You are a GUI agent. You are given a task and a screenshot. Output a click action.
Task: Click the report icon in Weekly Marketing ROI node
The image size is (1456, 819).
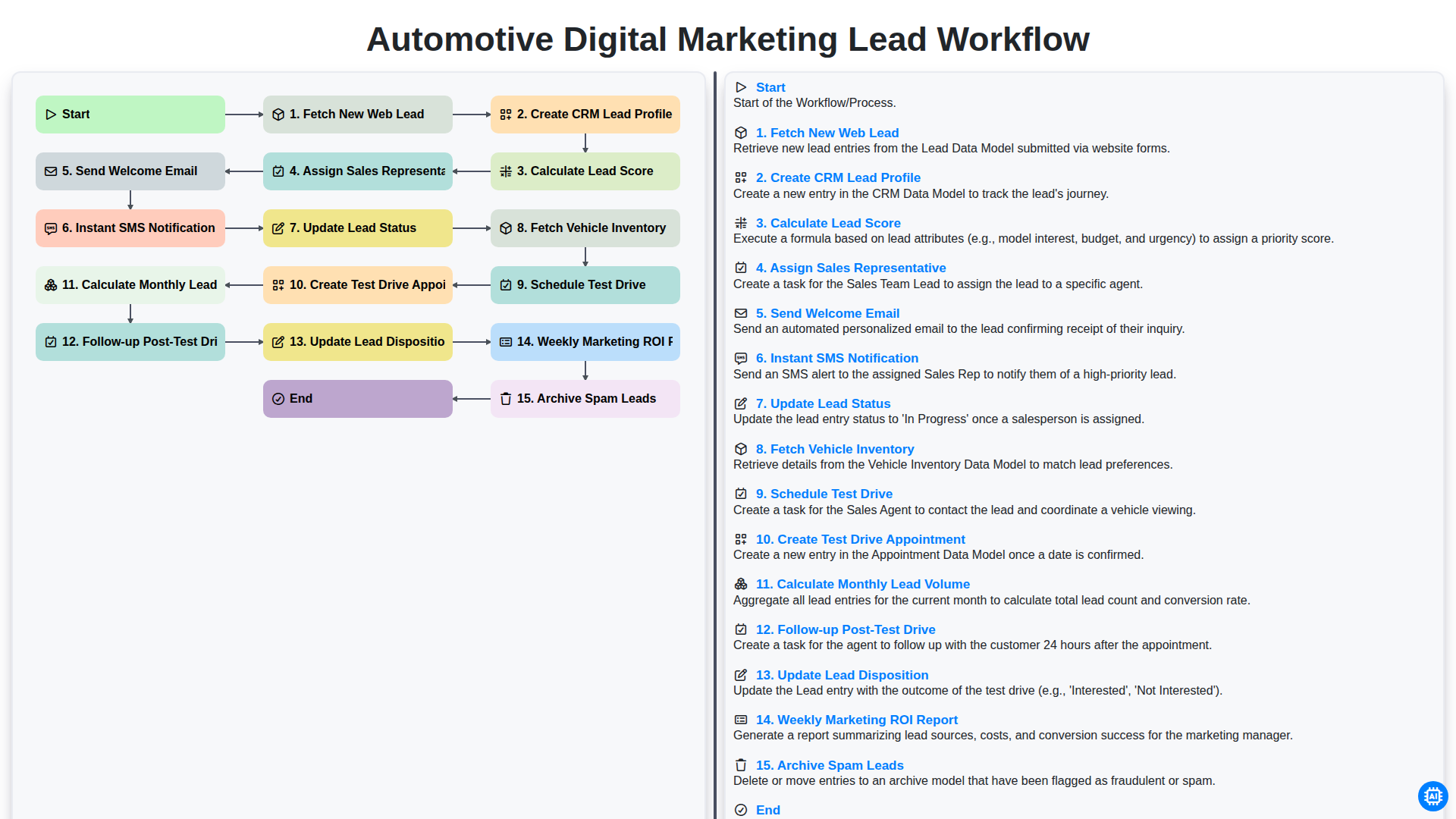506,342
